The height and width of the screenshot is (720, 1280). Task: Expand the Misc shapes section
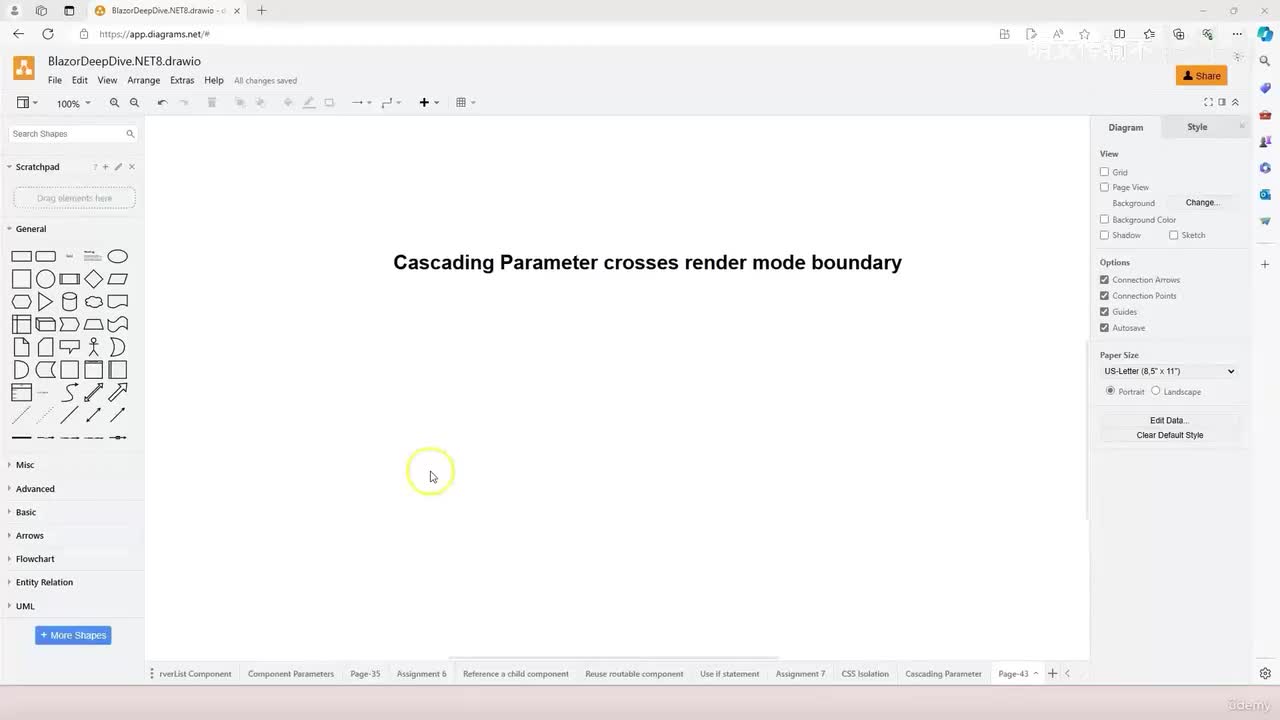[x=25, y=465]
